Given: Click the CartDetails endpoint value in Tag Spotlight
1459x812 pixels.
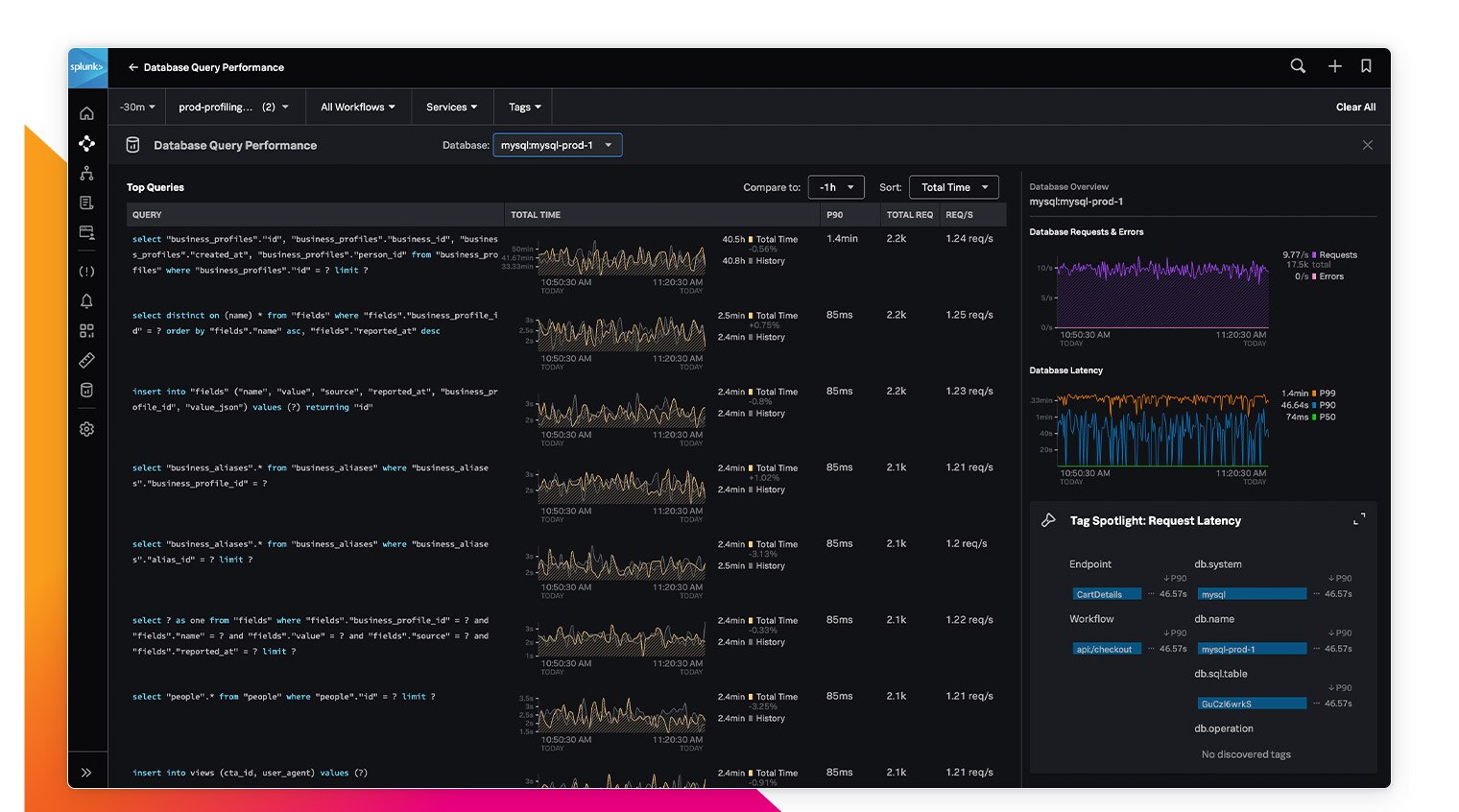Looking at the screenshot, I should tap(1106, 593).
